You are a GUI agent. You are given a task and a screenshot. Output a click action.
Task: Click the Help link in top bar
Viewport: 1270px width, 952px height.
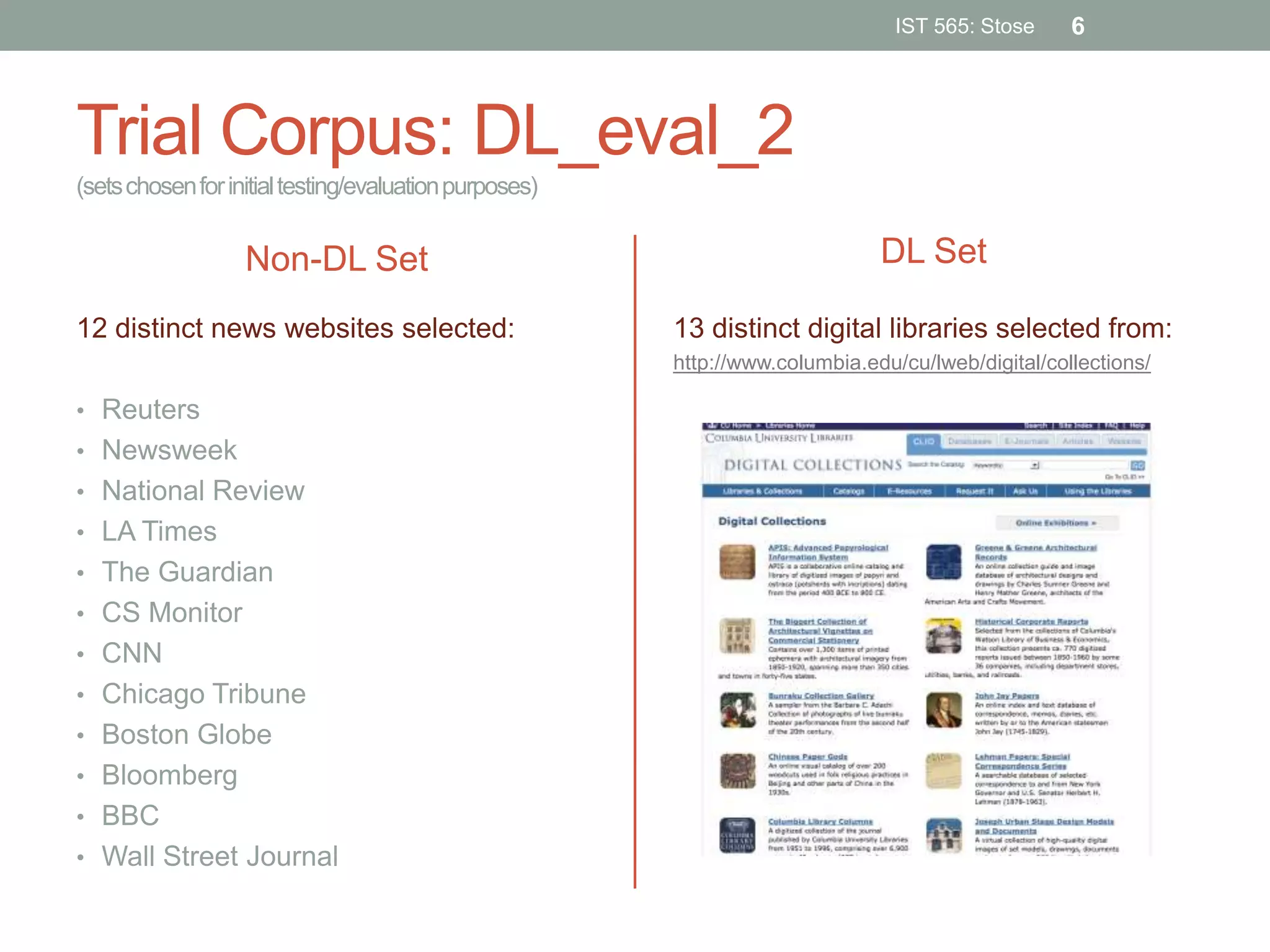pos(1137,426)
